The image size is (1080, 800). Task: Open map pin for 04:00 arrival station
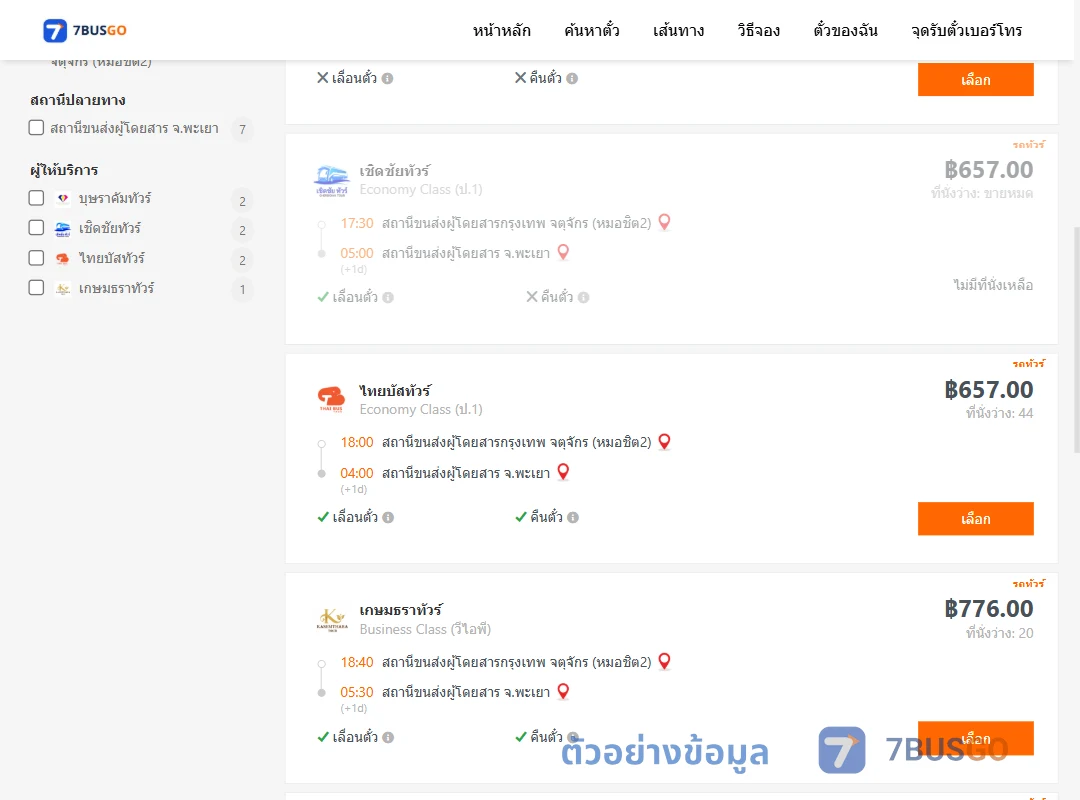(x=563, y=472)
